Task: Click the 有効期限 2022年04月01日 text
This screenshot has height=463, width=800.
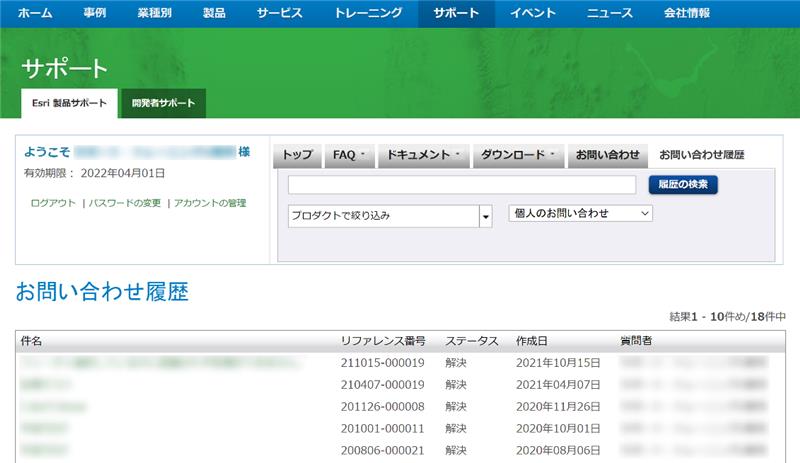Action: coord(94,174)
